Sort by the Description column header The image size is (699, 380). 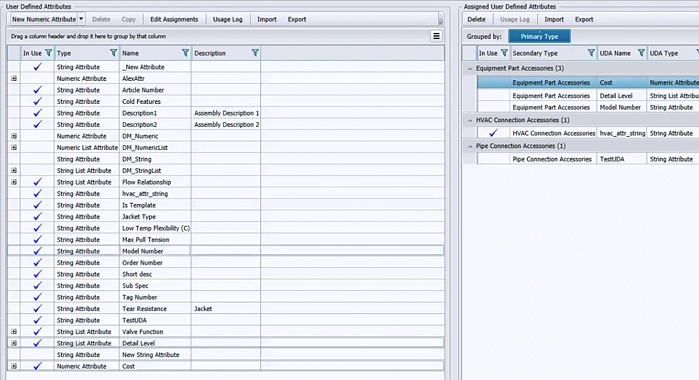tap(210, 53)
